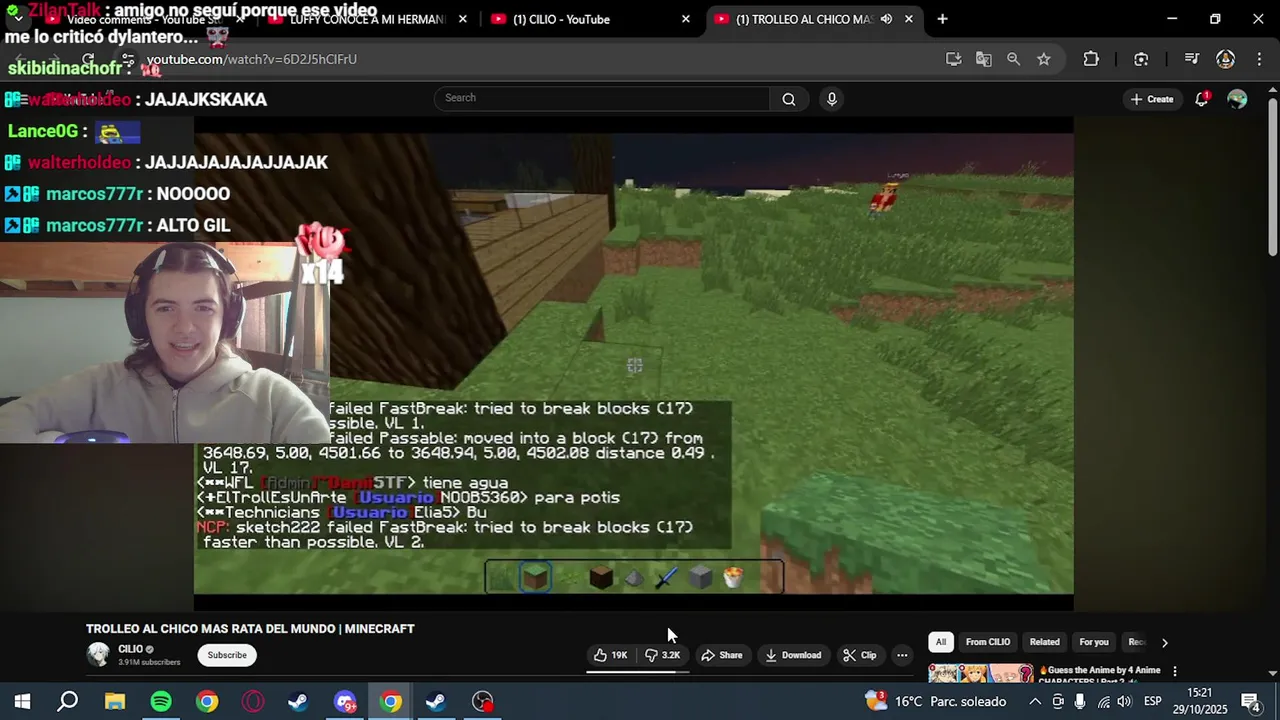Select the From CILIO filter chip

pyautogui.click(x=988, y=642)
